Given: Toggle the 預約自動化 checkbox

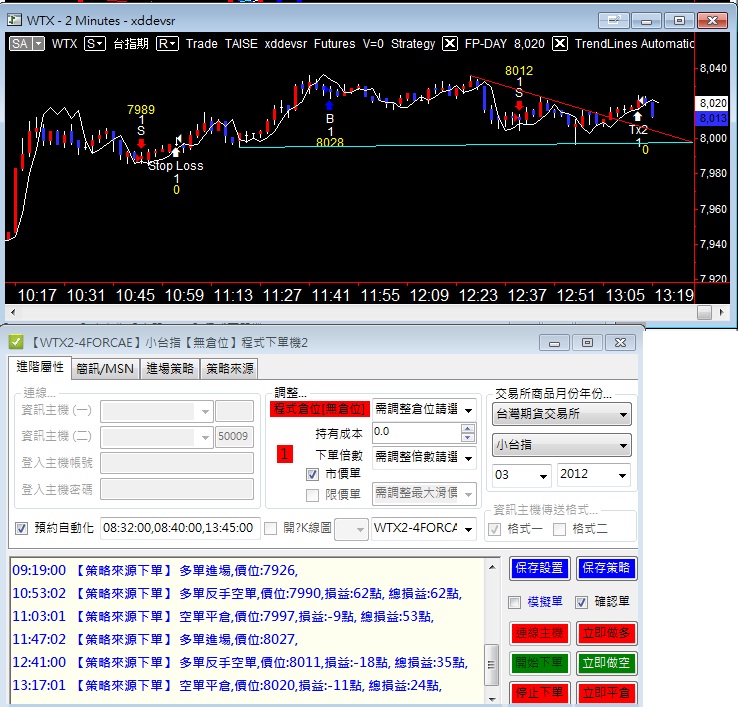Looking at the screenshot, I should (21, 528).
